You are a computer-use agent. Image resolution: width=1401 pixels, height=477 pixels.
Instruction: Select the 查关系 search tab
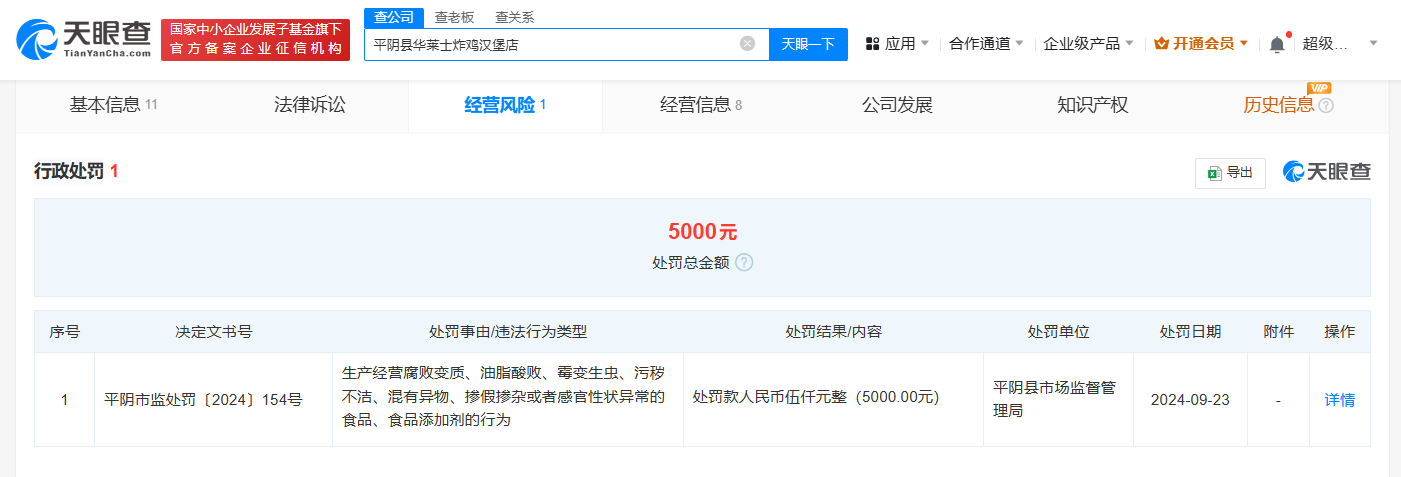(x=515, y=17)
